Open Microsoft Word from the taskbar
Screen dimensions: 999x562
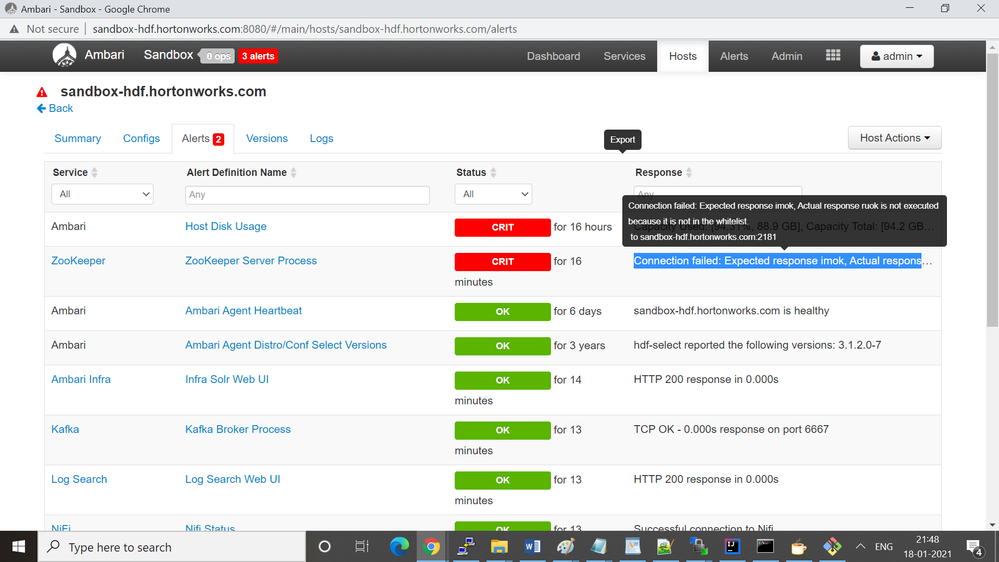[x=532, y=547]
